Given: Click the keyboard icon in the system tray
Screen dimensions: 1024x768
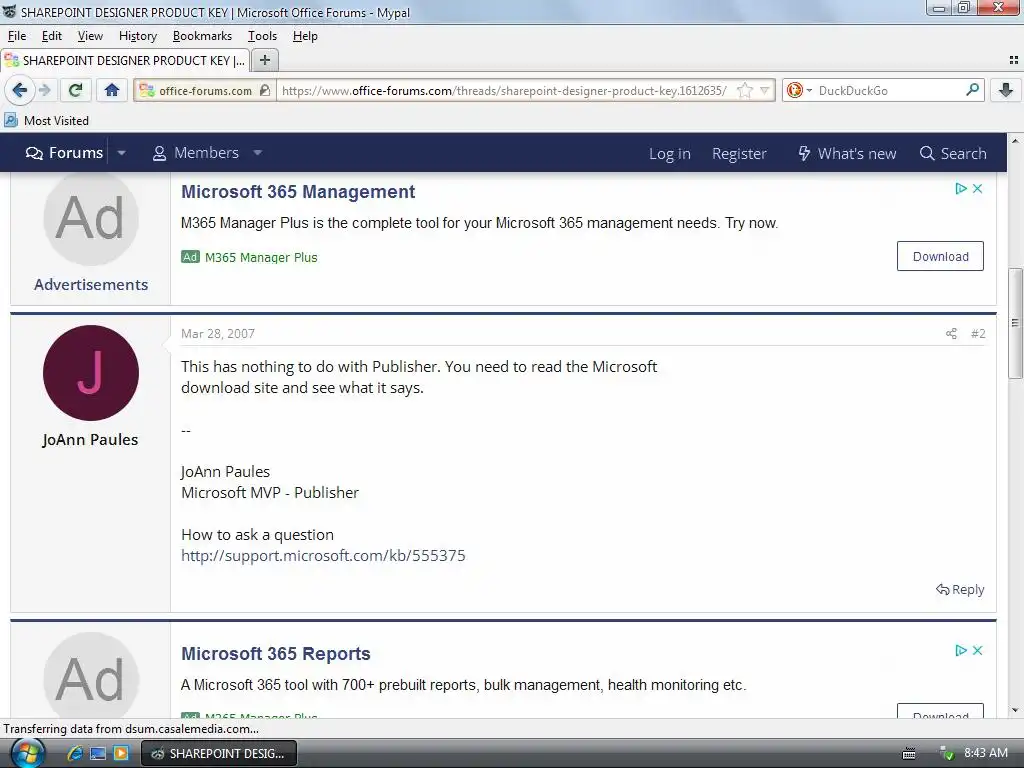Looking at the screenshot, I should coord(908,754).
